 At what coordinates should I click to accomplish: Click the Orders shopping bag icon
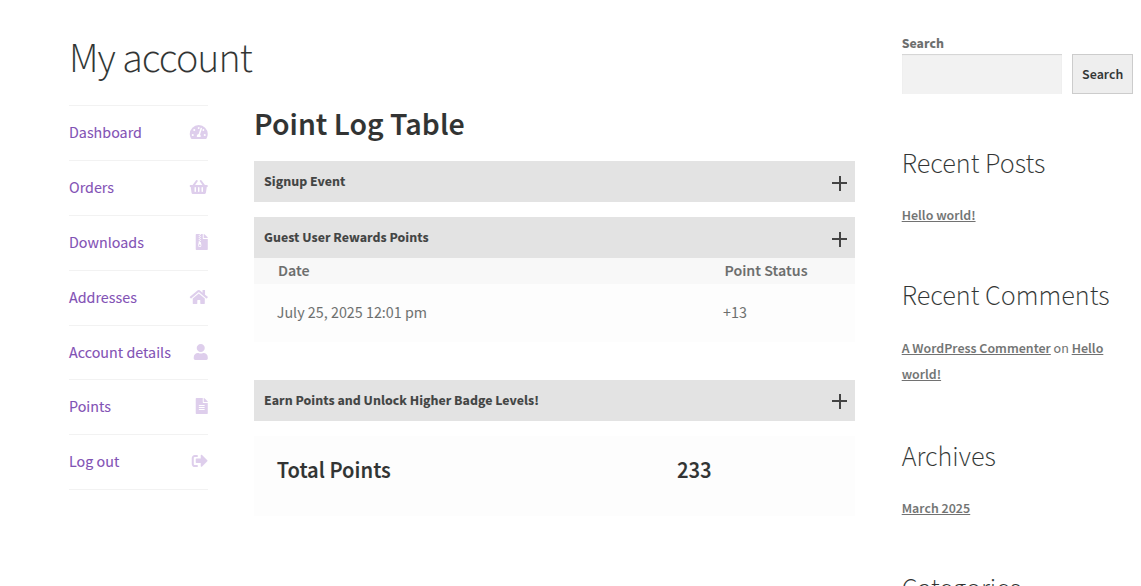(200, 187)
